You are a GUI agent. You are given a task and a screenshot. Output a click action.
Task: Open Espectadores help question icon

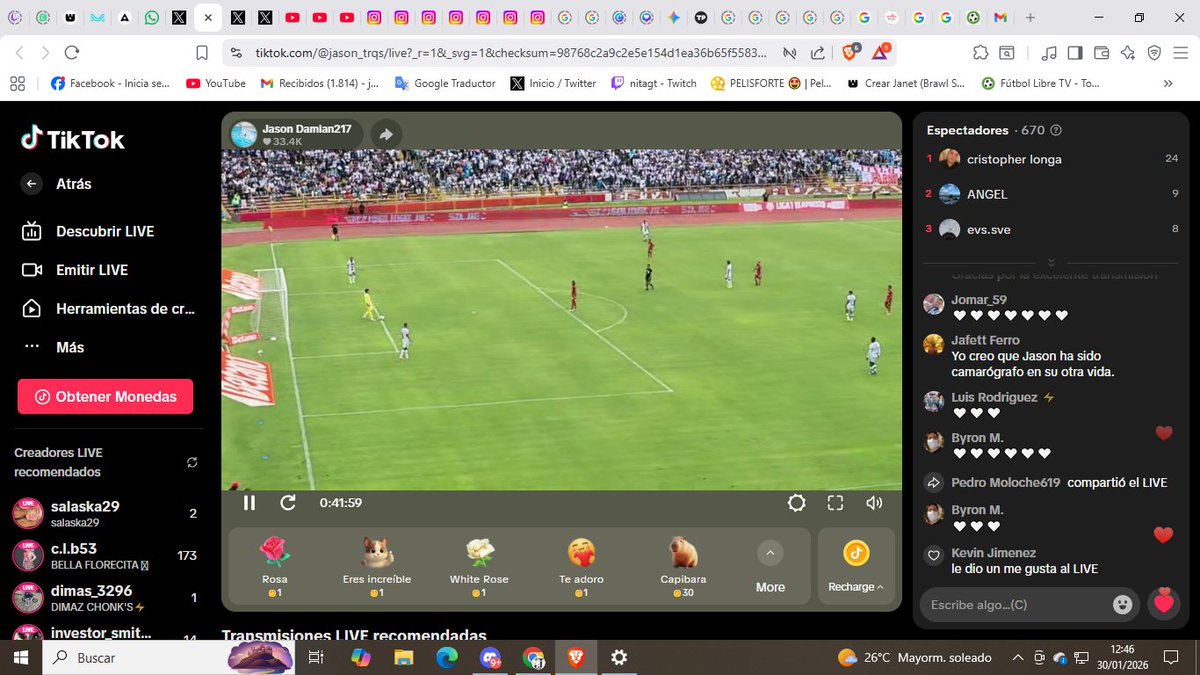coord(1056,130)
